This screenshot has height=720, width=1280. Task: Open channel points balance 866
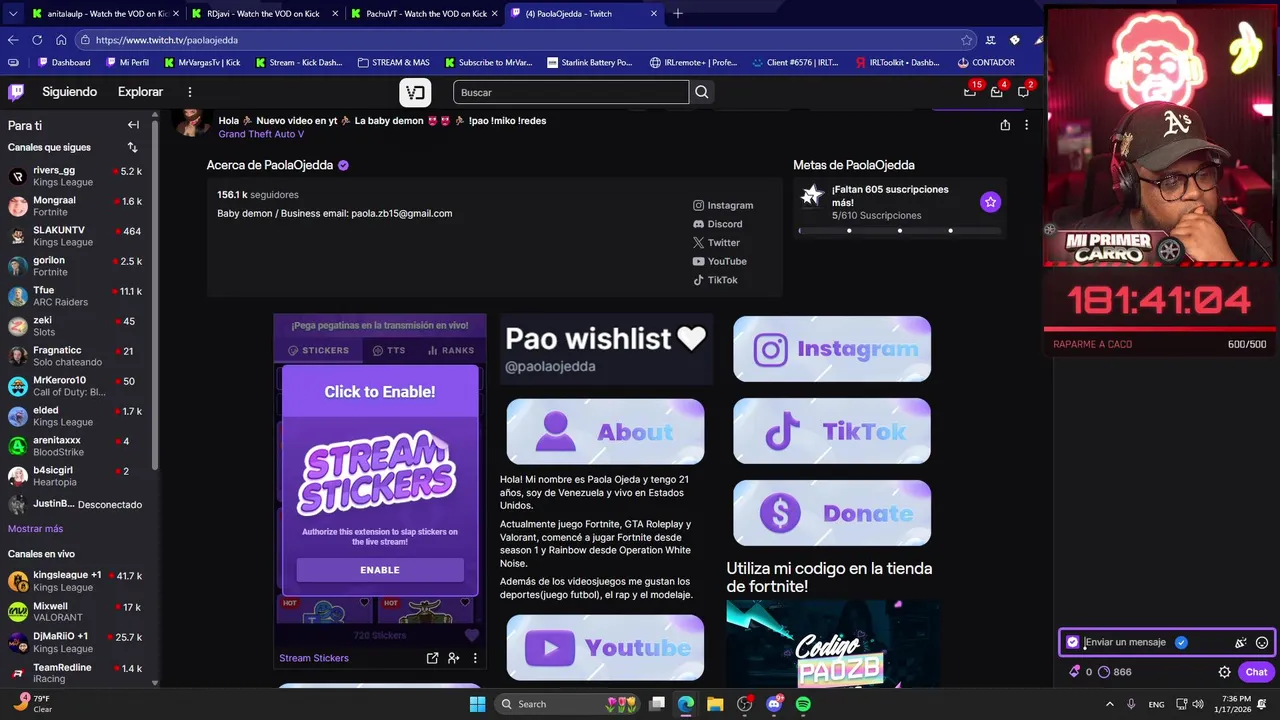[1115, 672]
